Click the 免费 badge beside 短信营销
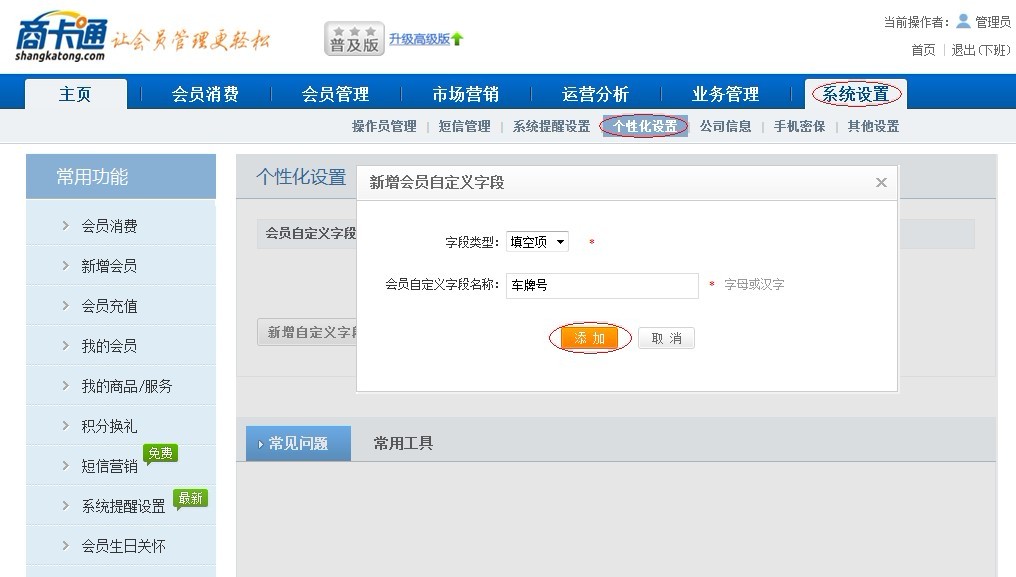The width and height of the screenshot is (1016, 577). (160, 454)
